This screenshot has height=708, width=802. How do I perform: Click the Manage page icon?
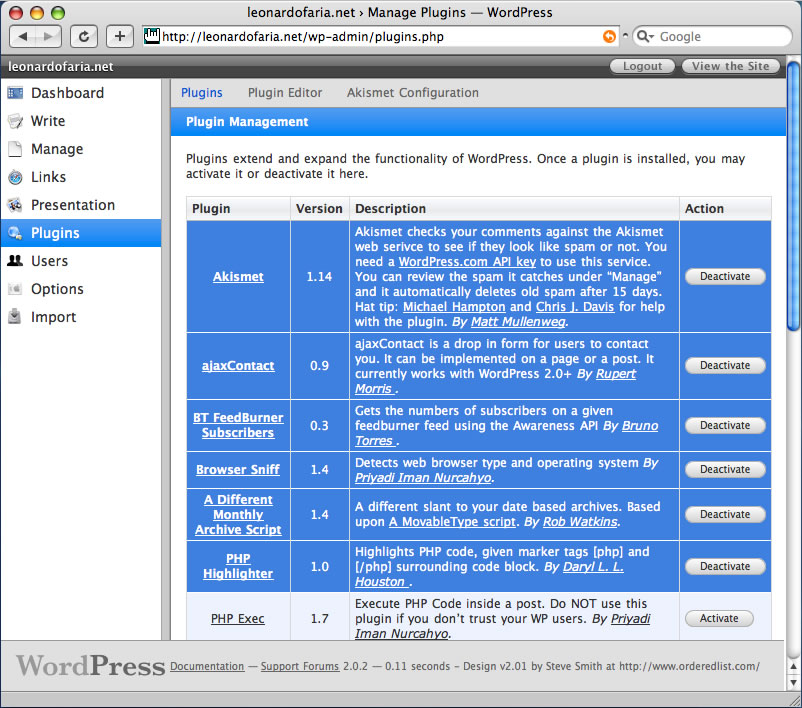click(x=15, y=149)
